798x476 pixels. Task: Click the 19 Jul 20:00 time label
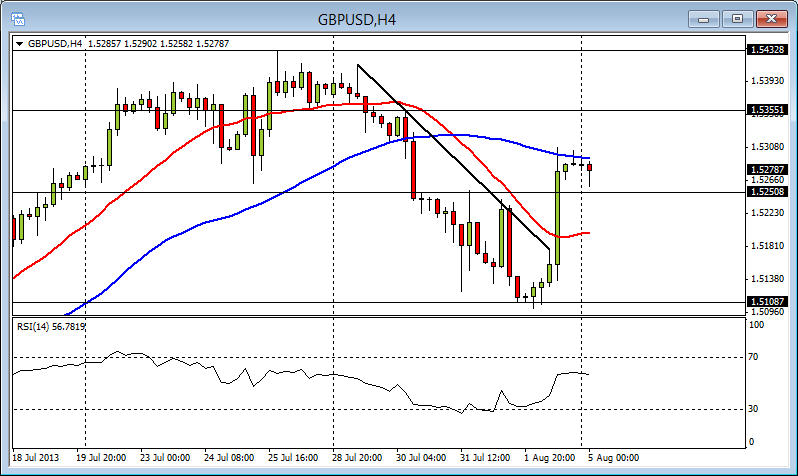tap(101, 458)
